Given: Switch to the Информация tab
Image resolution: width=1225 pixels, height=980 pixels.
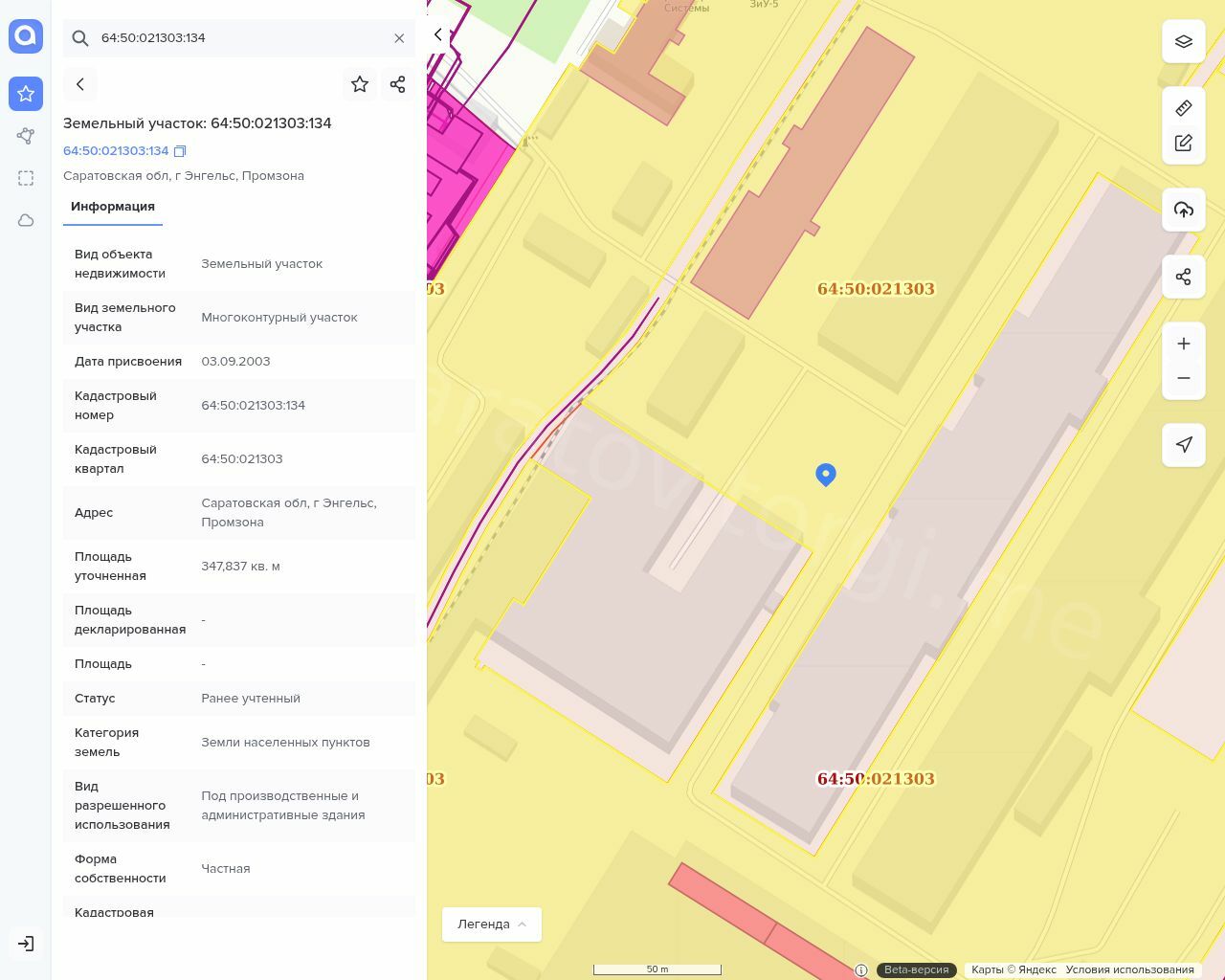Looking at the screenshot, I should [113, 207].
